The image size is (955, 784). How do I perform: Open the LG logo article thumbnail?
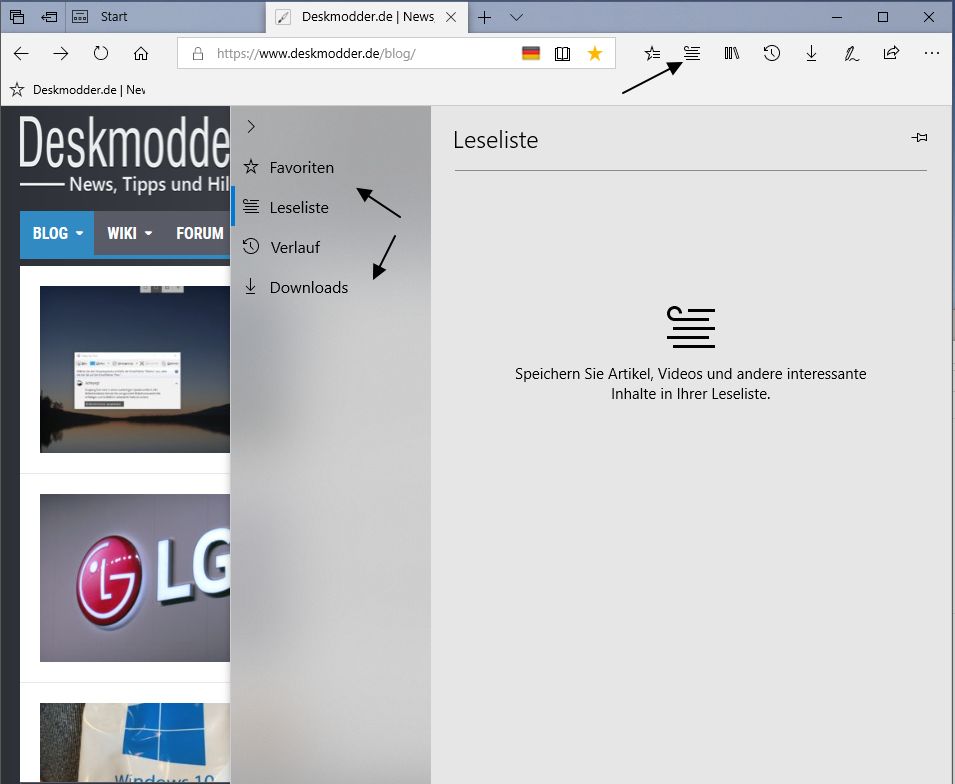(135, 577)
